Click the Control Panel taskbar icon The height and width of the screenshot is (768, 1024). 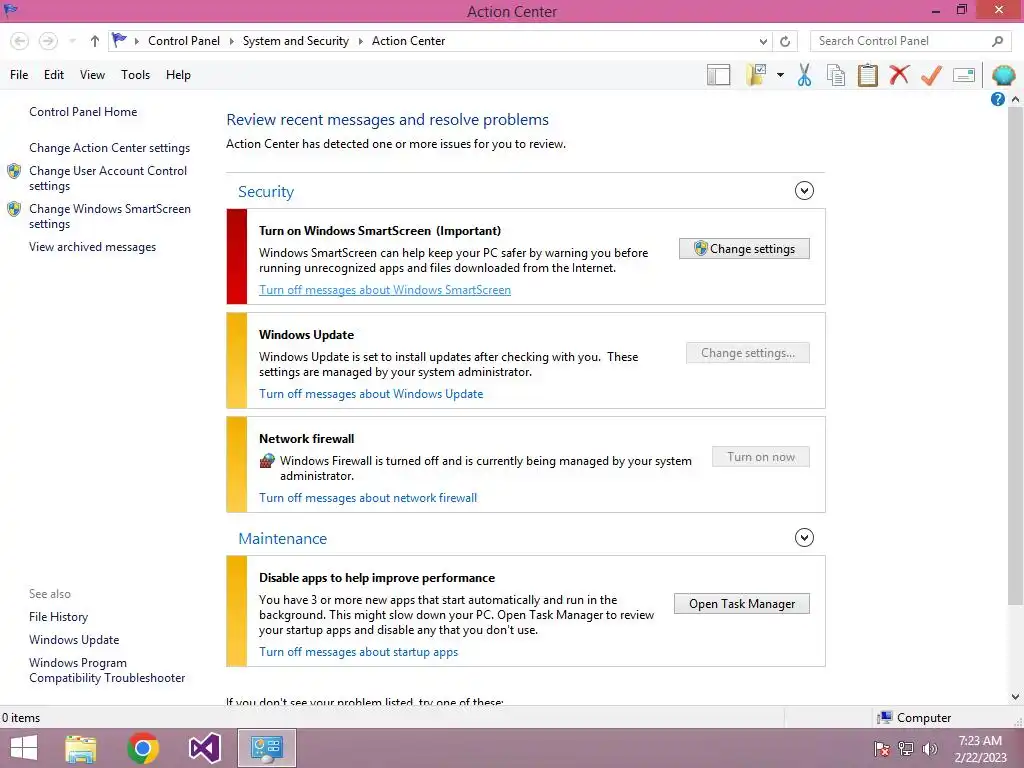[266, 748]
